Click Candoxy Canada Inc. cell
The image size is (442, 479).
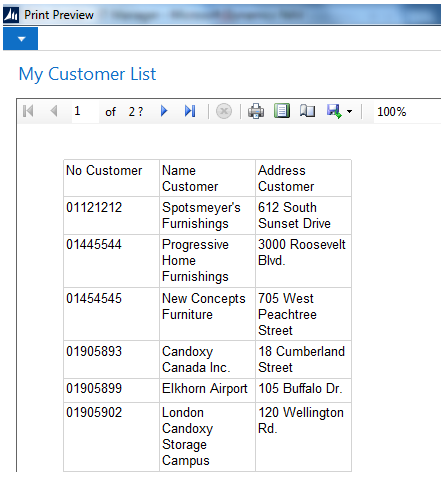click(x=207, y=359)
